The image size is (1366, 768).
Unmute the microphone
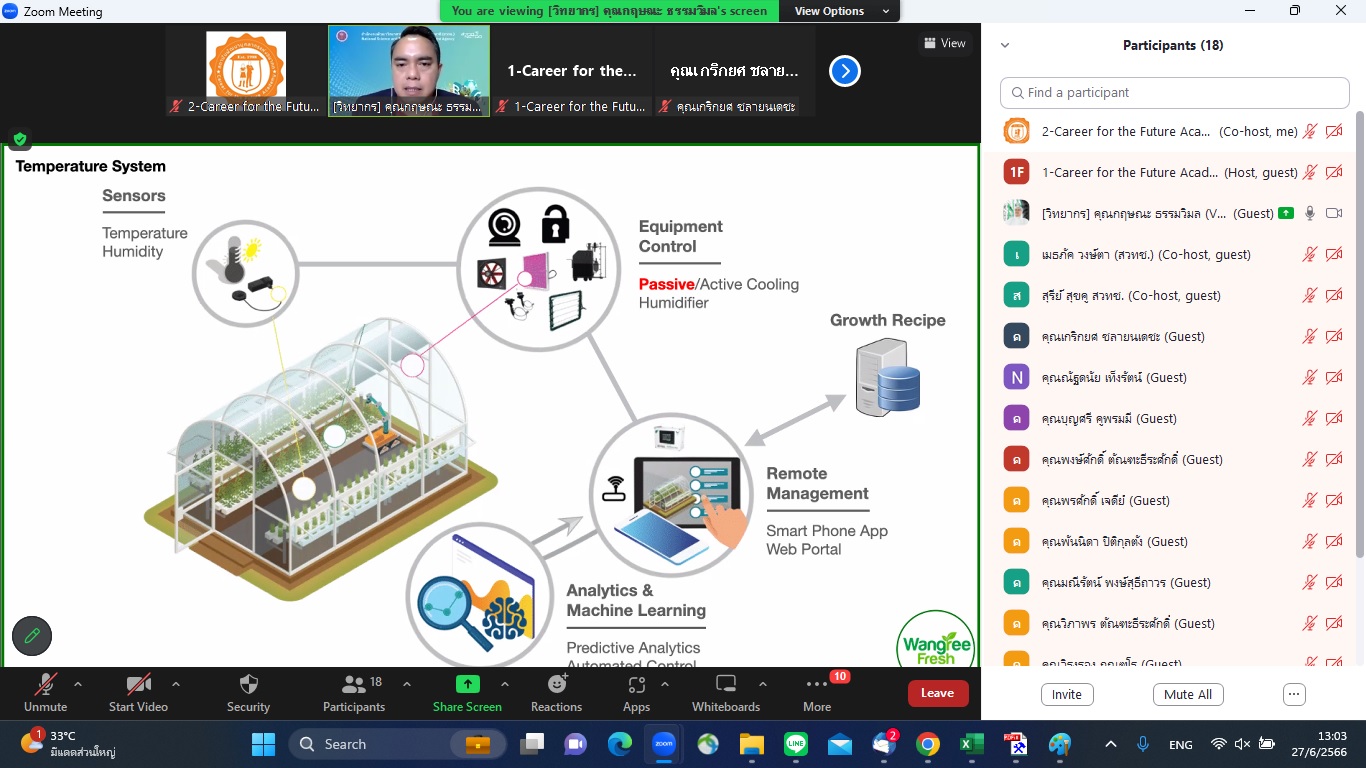(x=45, y=685)
